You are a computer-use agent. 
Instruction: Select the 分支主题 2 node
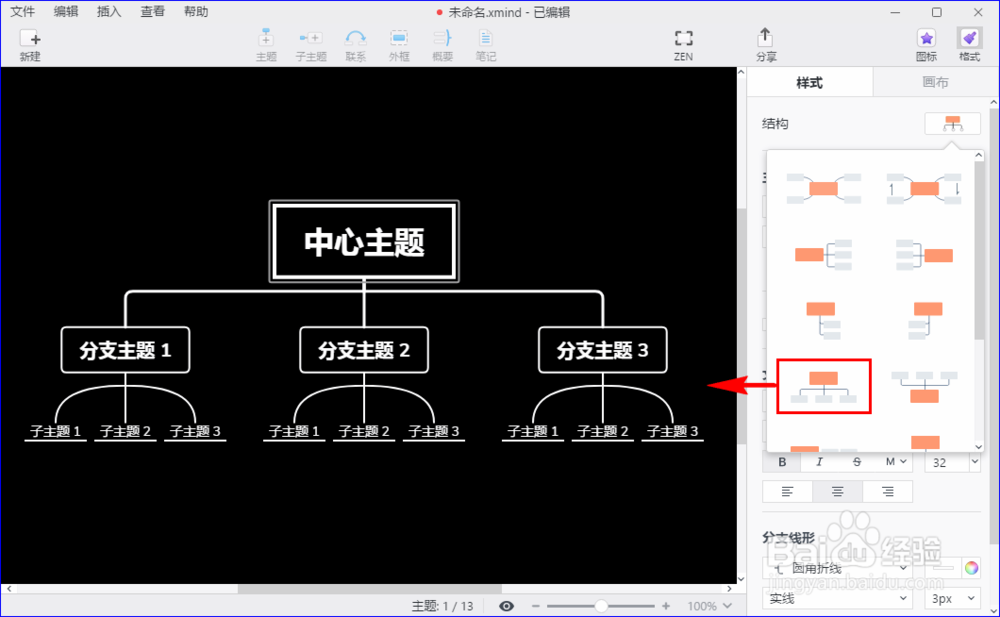tap(364, 350)
